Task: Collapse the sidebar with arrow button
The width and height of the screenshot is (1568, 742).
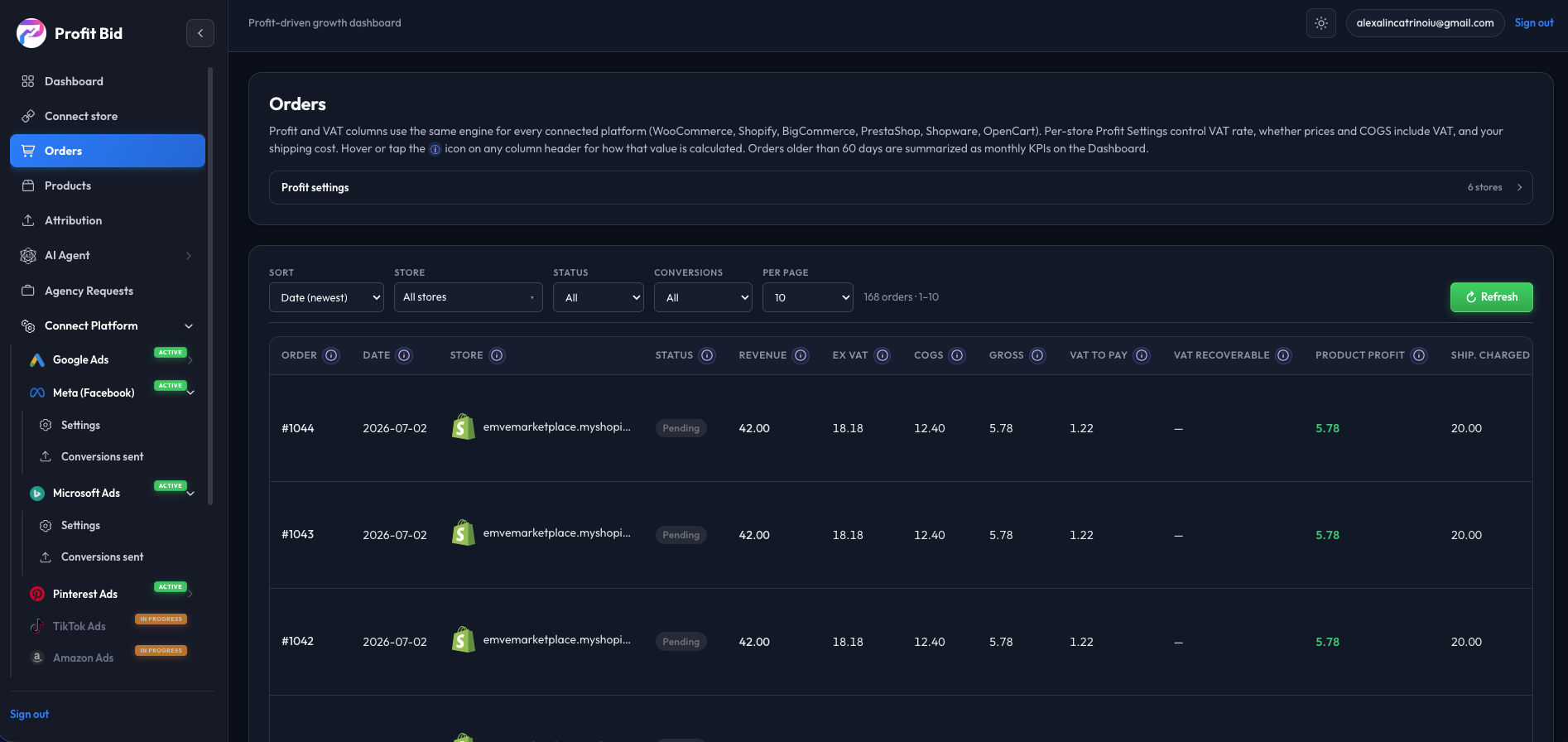Action: (200, 33)
